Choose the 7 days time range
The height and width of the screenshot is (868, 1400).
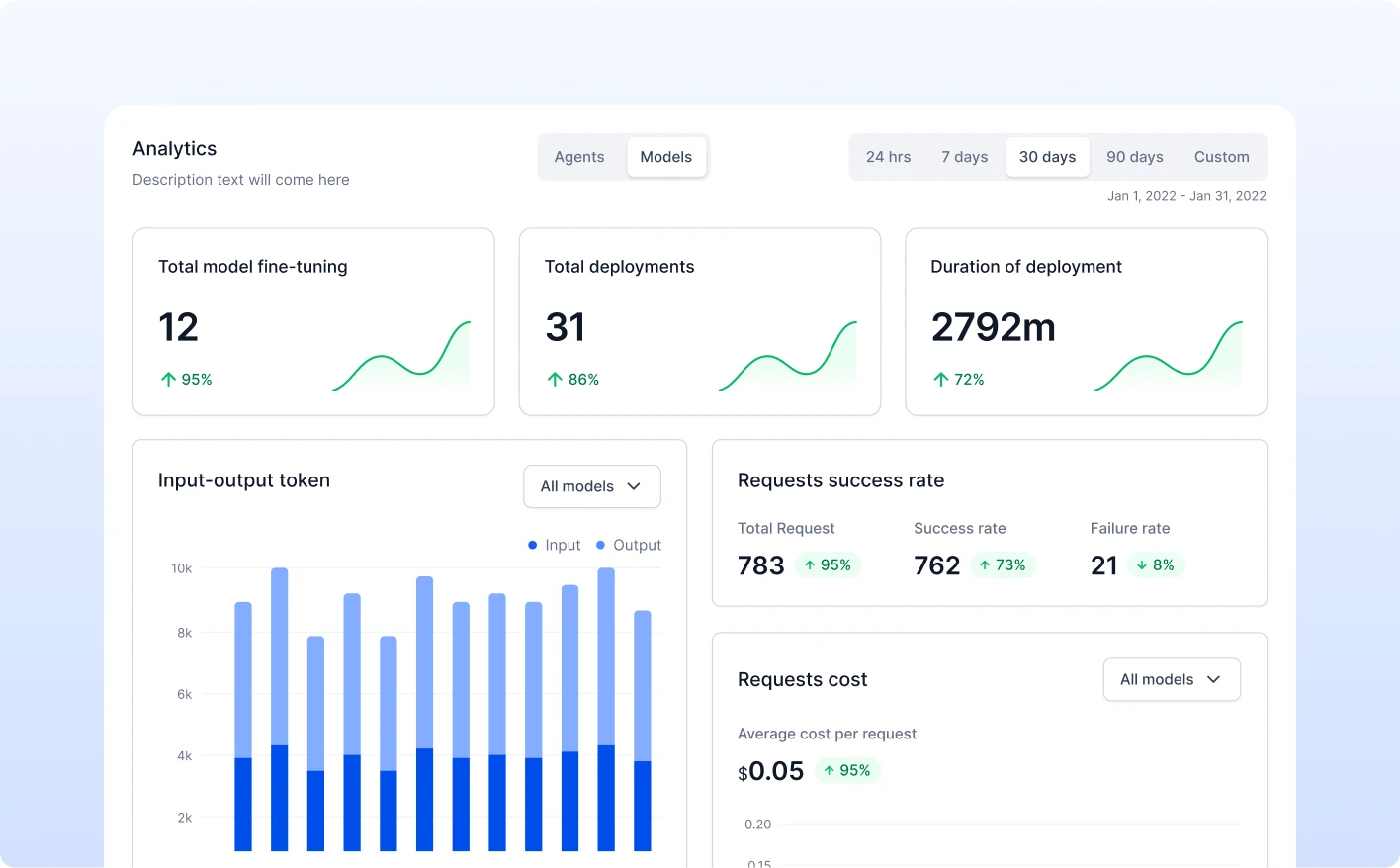965,157
